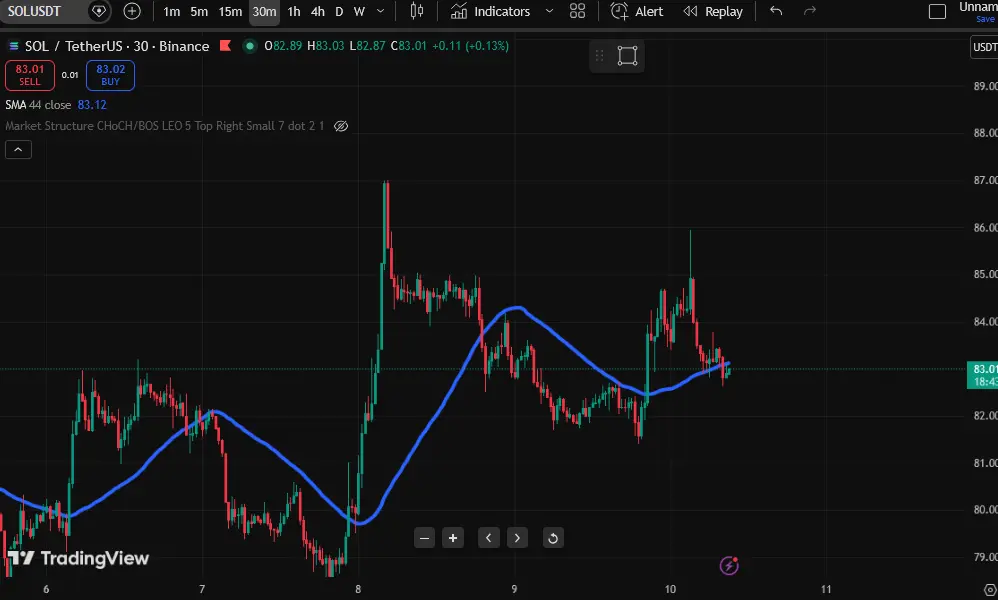Click the SOLUSDT favorite heart icon

99,11
